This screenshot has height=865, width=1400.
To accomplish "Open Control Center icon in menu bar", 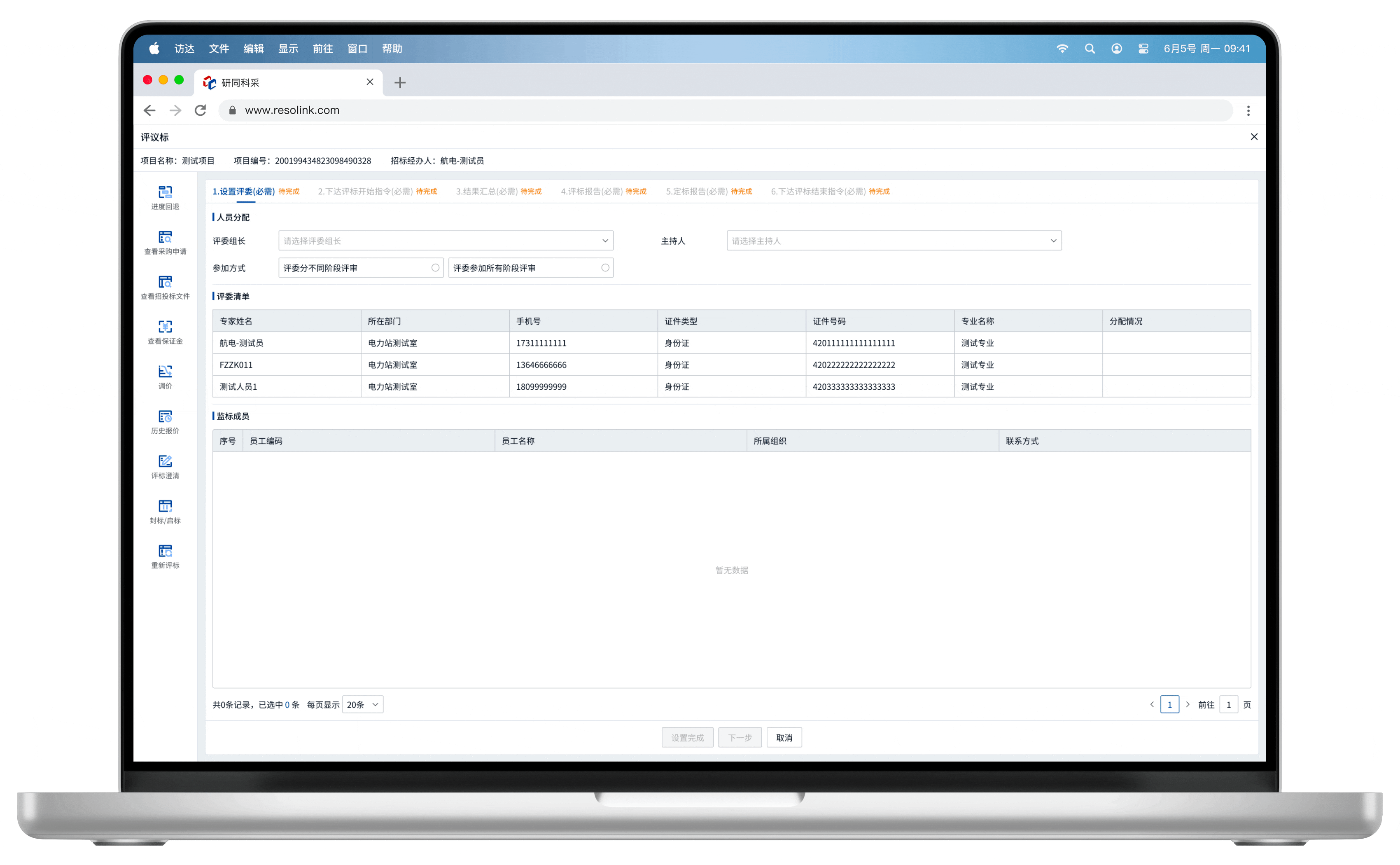I will pos(1143,49).
